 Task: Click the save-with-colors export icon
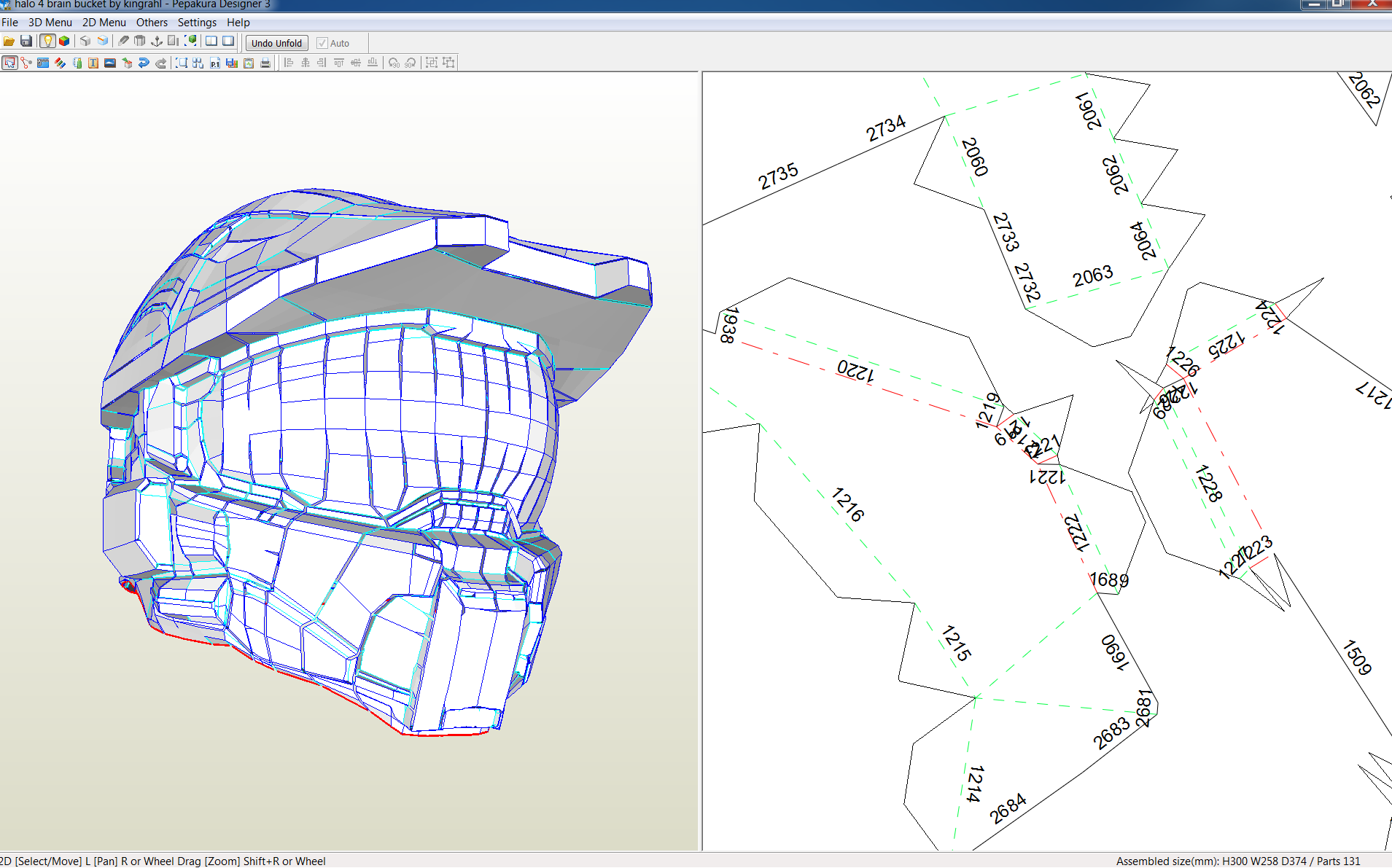click(232, 63)
